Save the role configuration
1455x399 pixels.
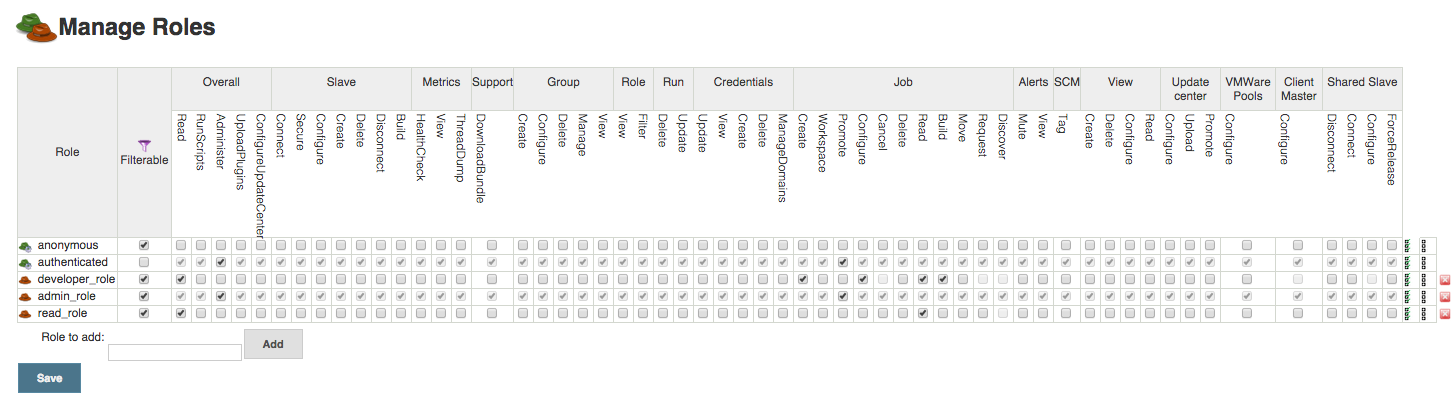[49, 378]
